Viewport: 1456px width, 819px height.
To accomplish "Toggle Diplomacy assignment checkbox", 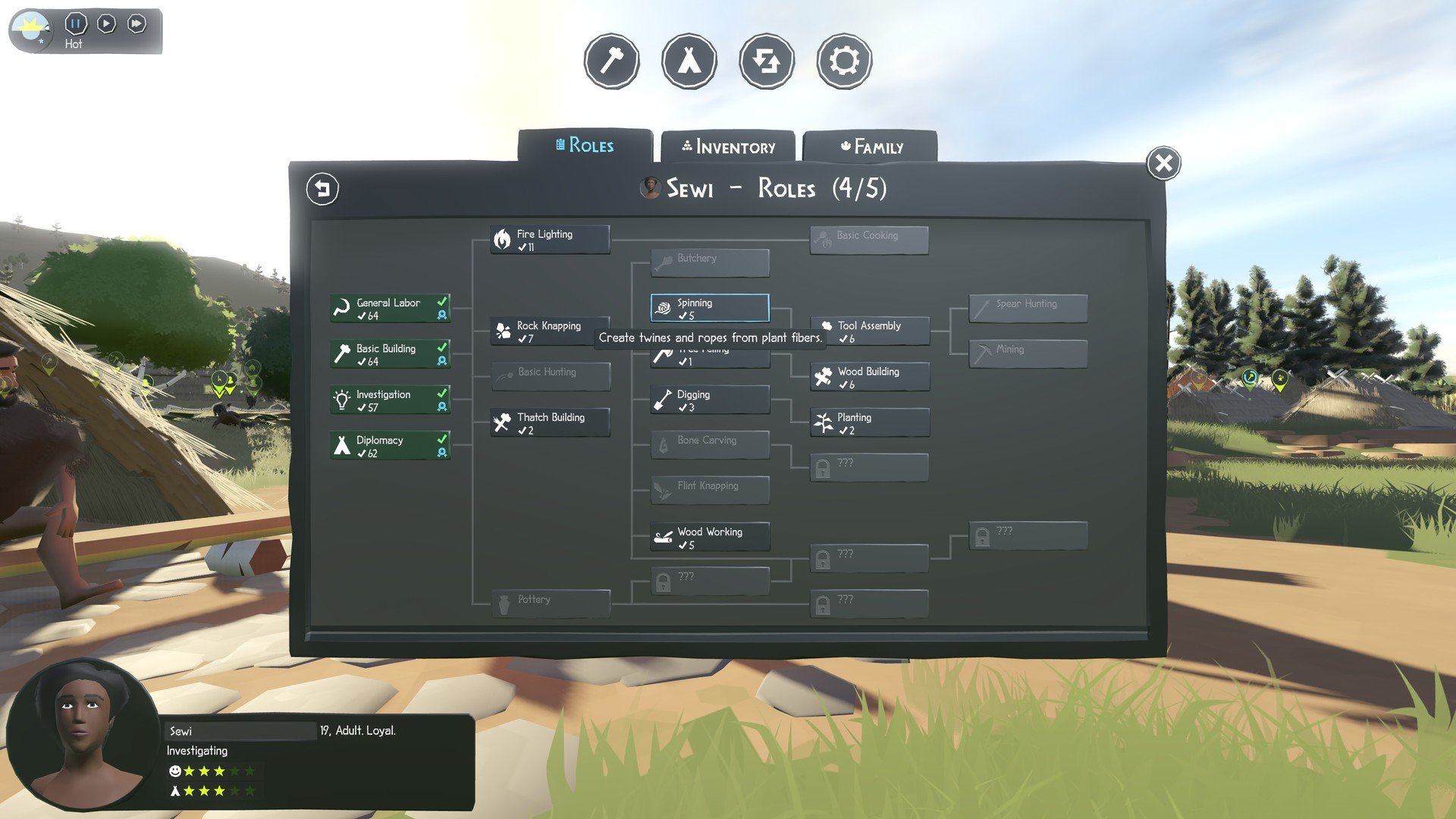I will [441, 438].
